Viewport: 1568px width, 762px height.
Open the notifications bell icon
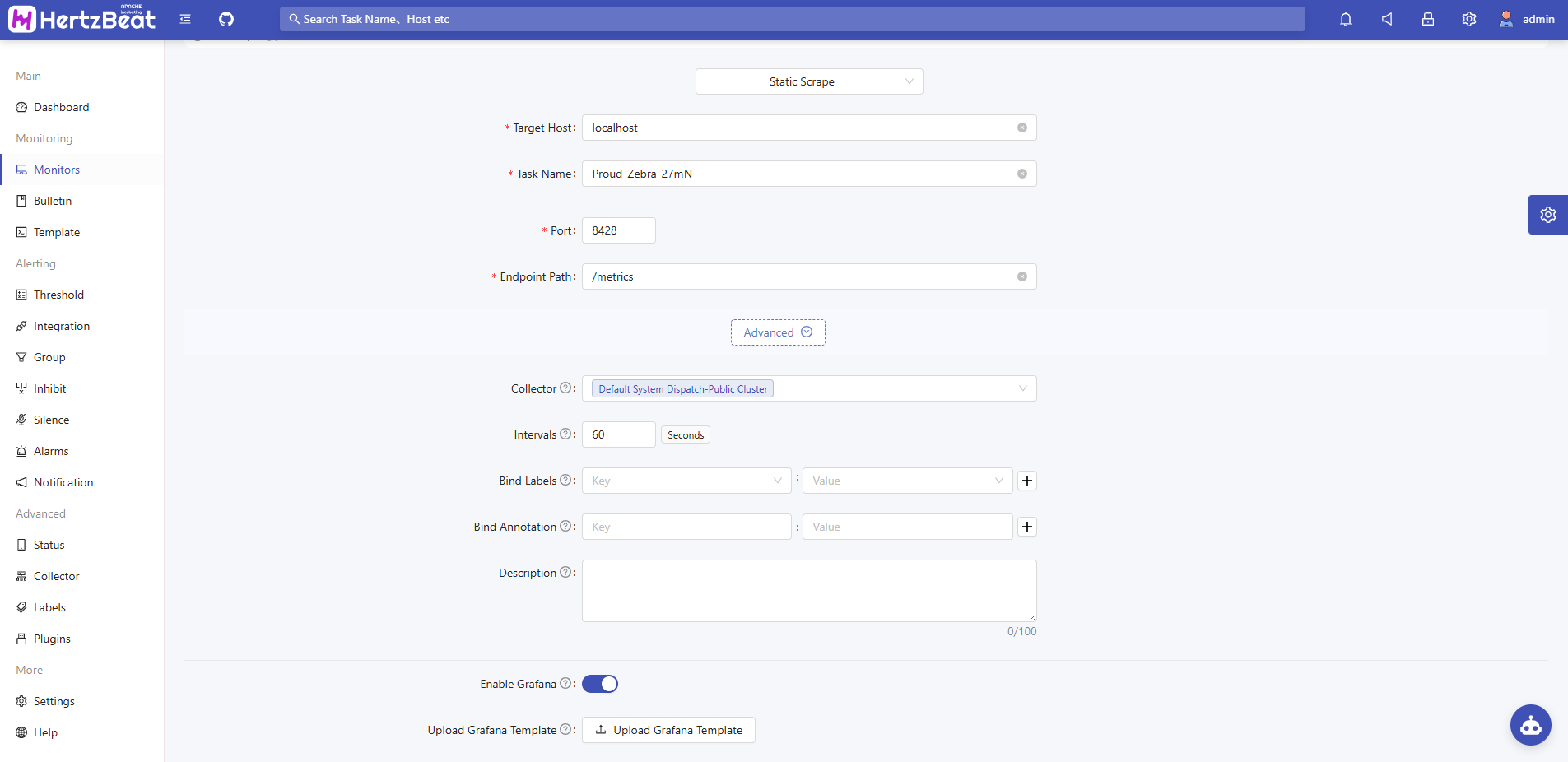point(1346,19)
